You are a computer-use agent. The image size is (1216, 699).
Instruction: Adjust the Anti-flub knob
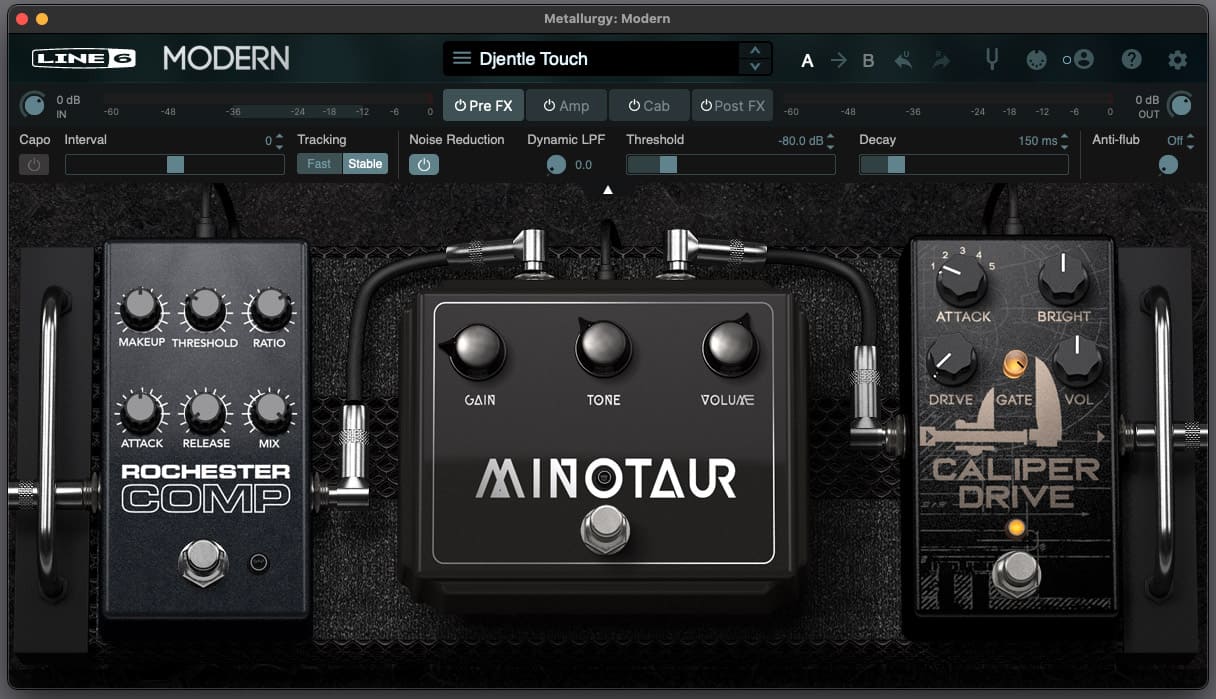click(1168, 165)
